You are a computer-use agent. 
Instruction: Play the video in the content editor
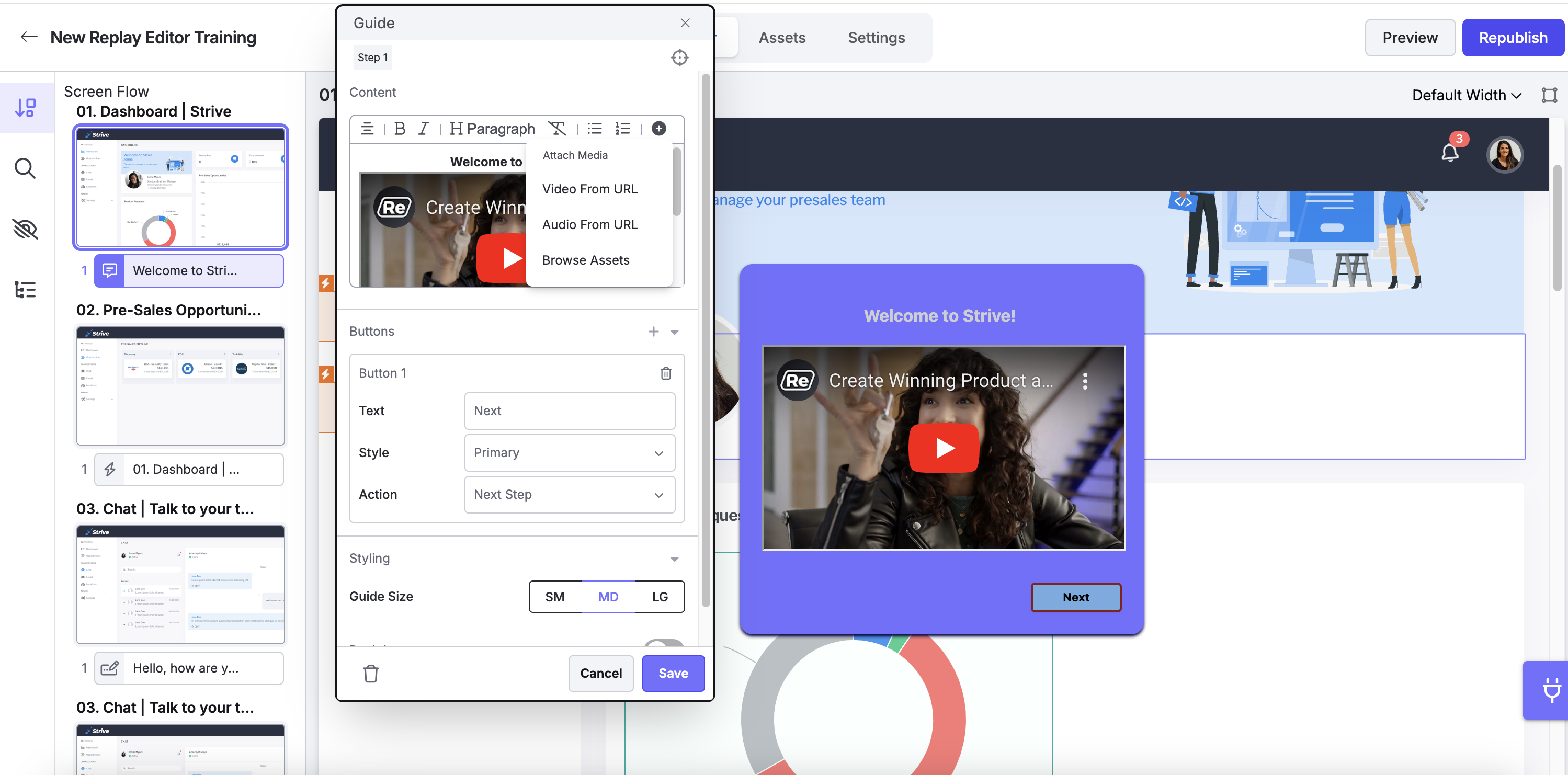[502, 258]
